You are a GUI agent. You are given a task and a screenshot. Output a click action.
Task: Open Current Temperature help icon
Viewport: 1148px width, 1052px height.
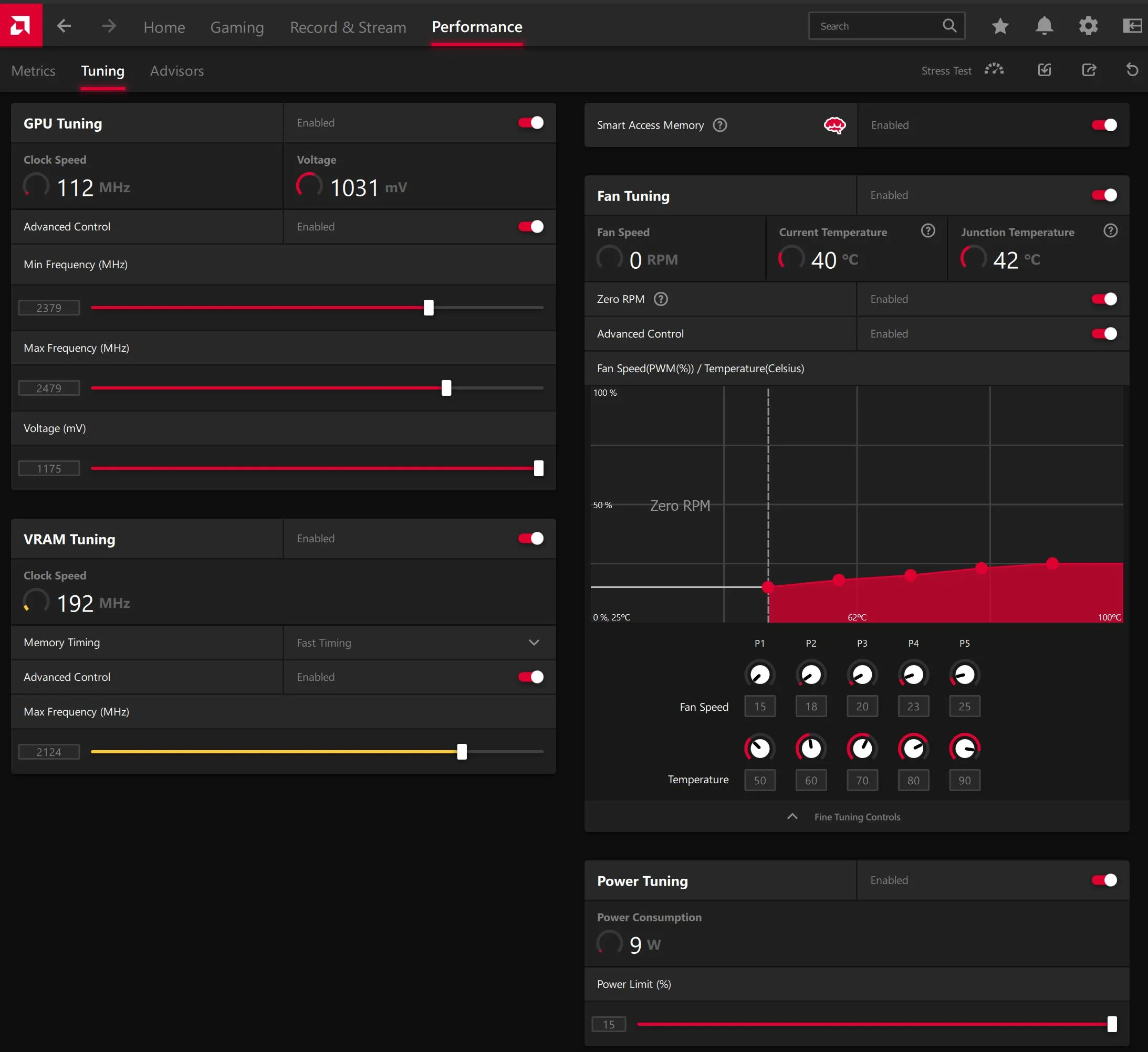coord(928,230)
